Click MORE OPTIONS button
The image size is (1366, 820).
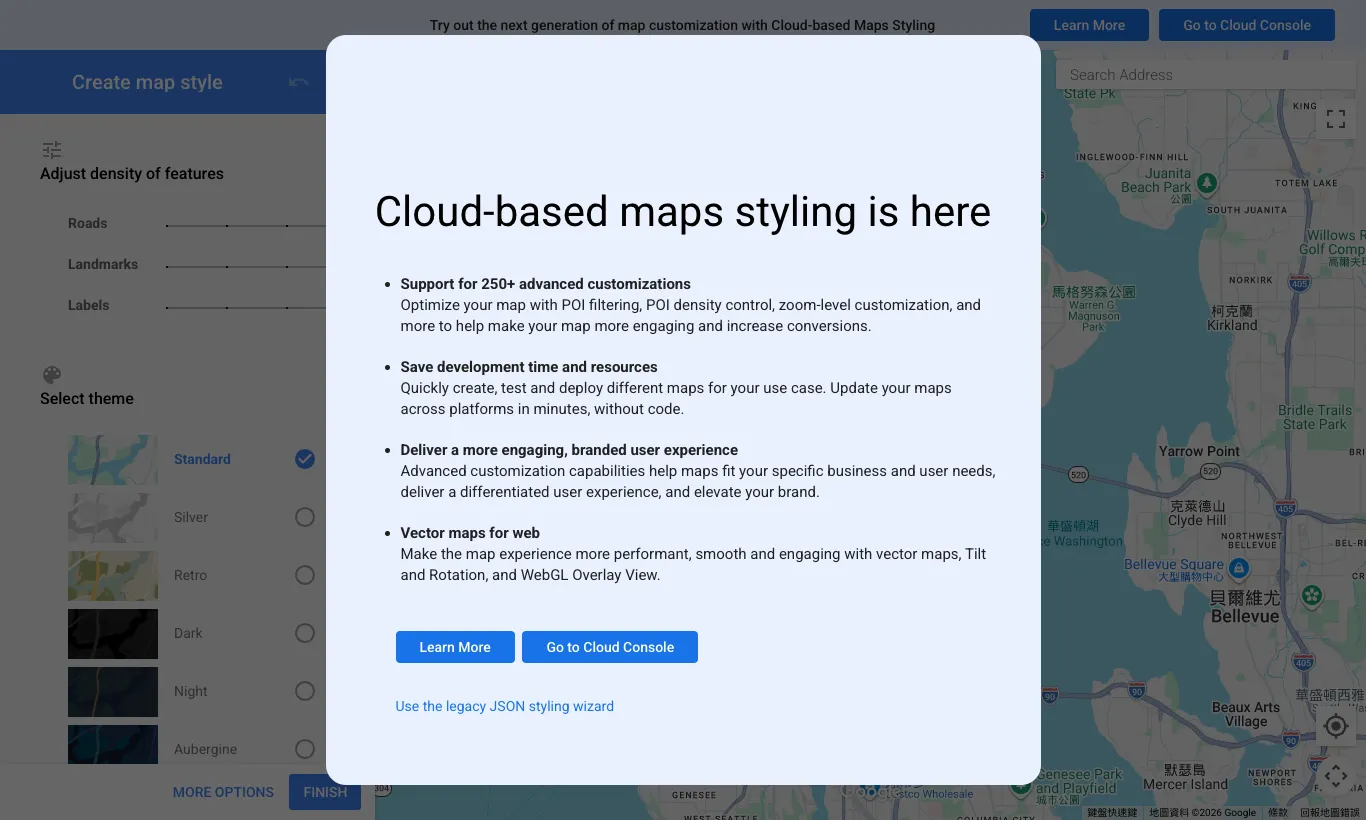coord(223,792)
